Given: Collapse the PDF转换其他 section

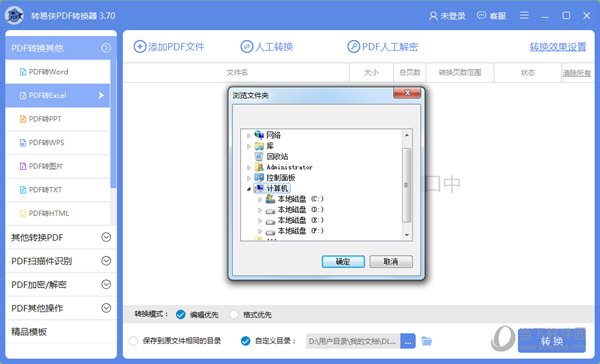Looking at the screenshot, I should [106, 48].
